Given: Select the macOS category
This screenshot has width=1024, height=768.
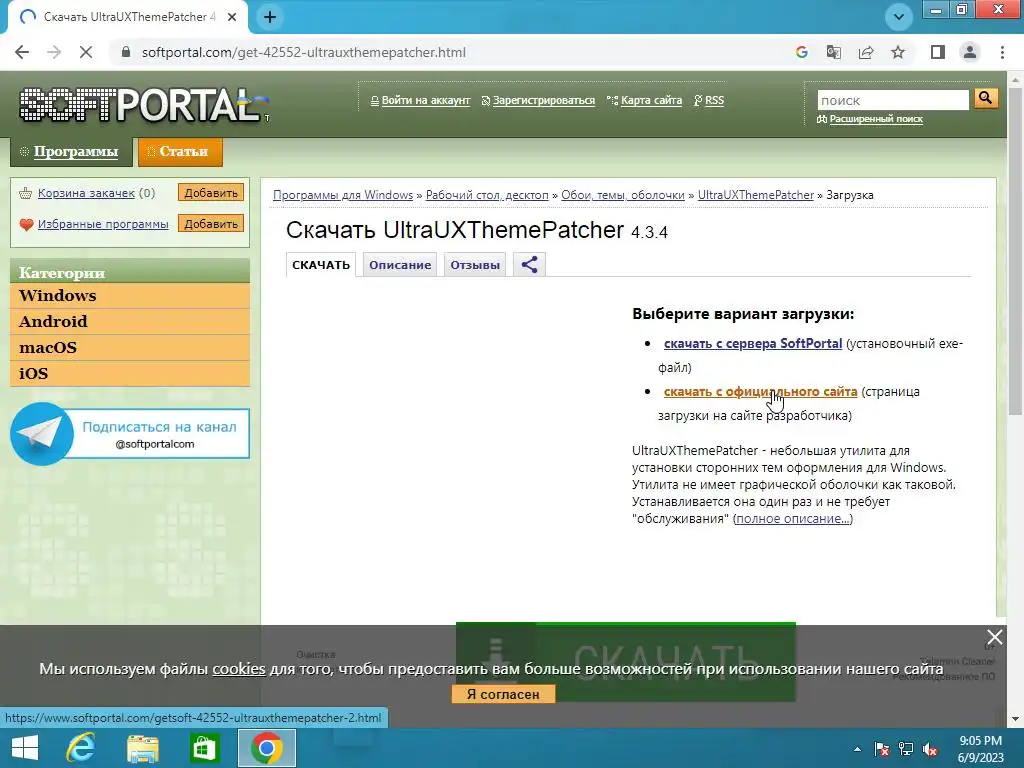Looking at the screenshot, I should [130, 348].
